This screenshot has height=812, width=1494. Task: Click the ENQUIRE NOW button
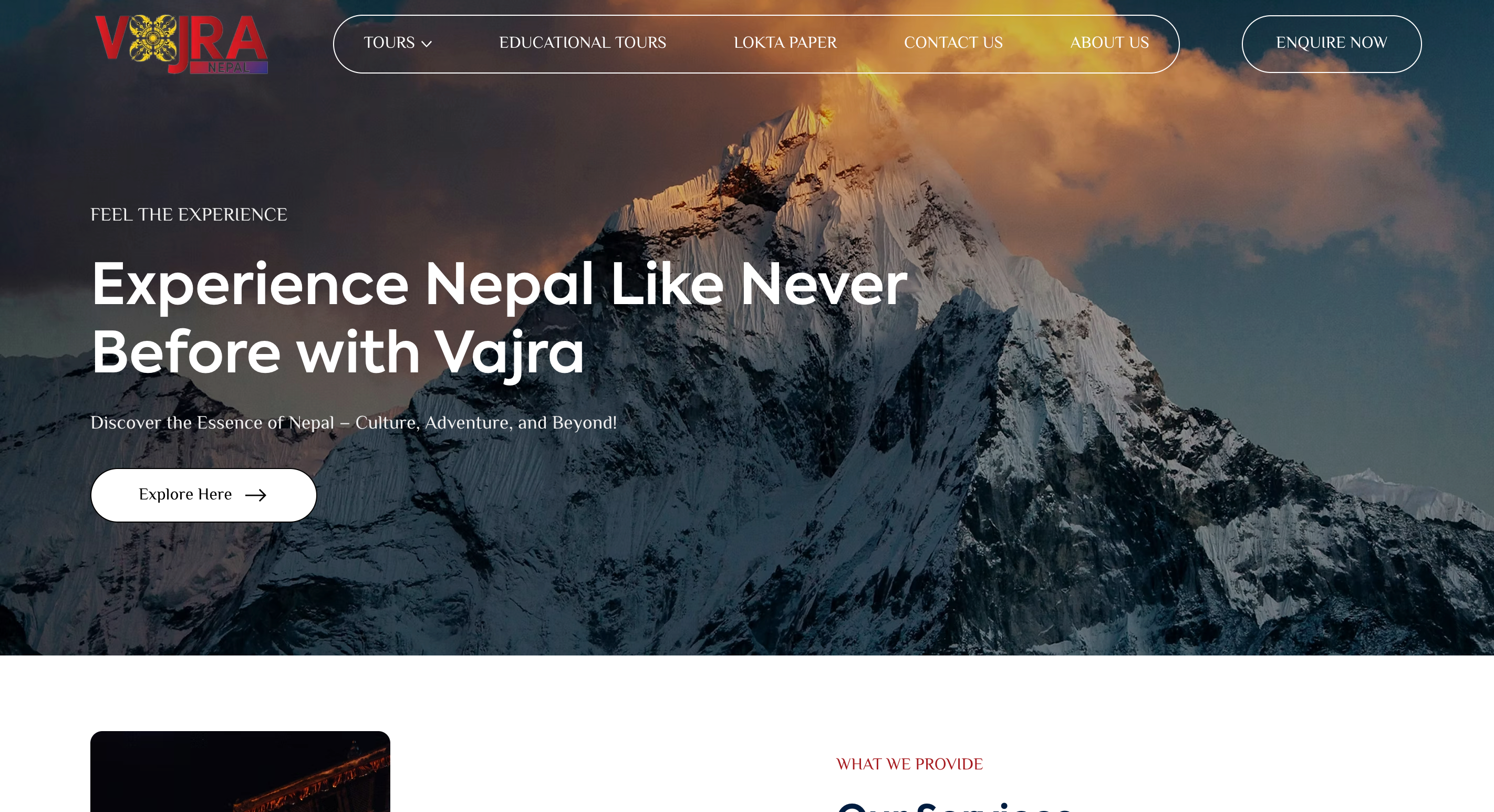click(x=1331, y=44)
